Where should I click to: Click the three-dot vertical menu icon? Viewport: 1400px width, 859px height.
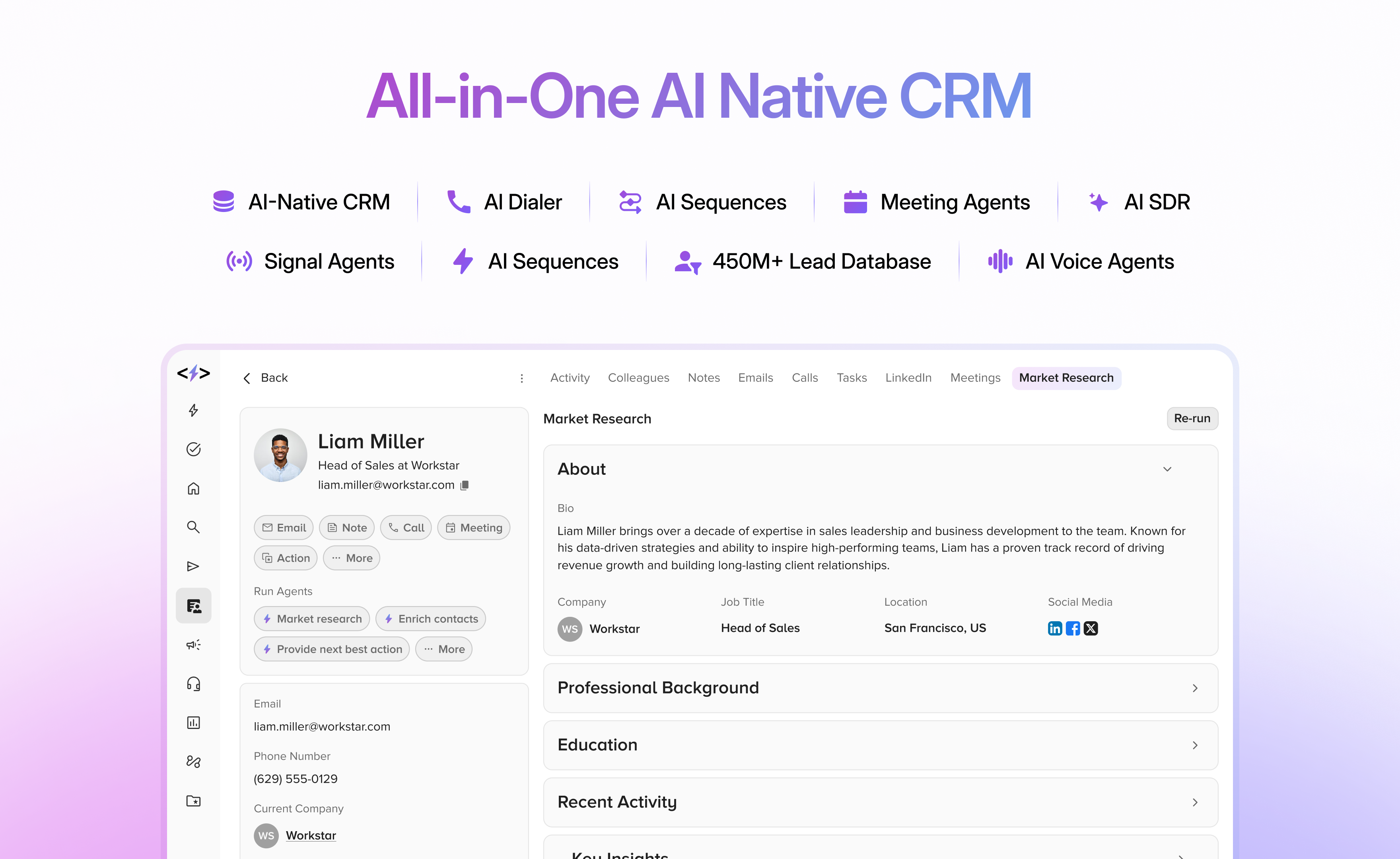coord(521,378)
